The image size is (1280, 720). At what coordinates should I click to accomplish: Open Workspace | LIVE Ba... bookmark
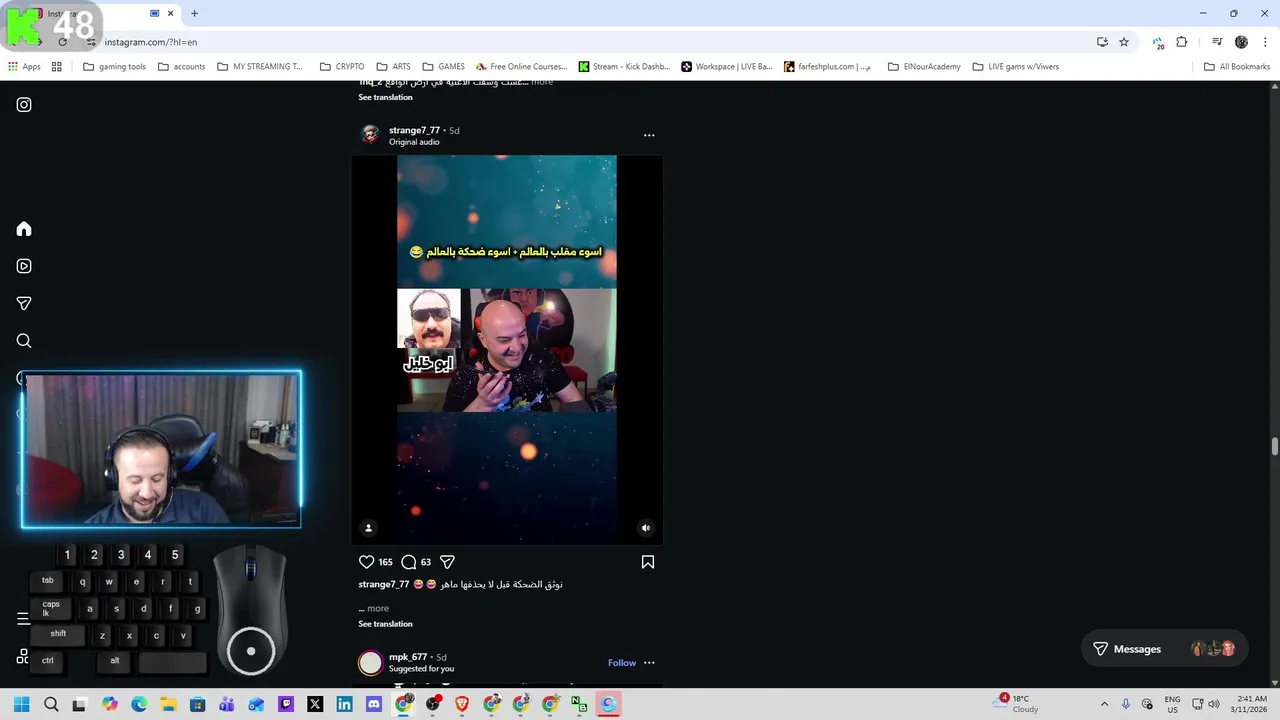click(726, 67)
